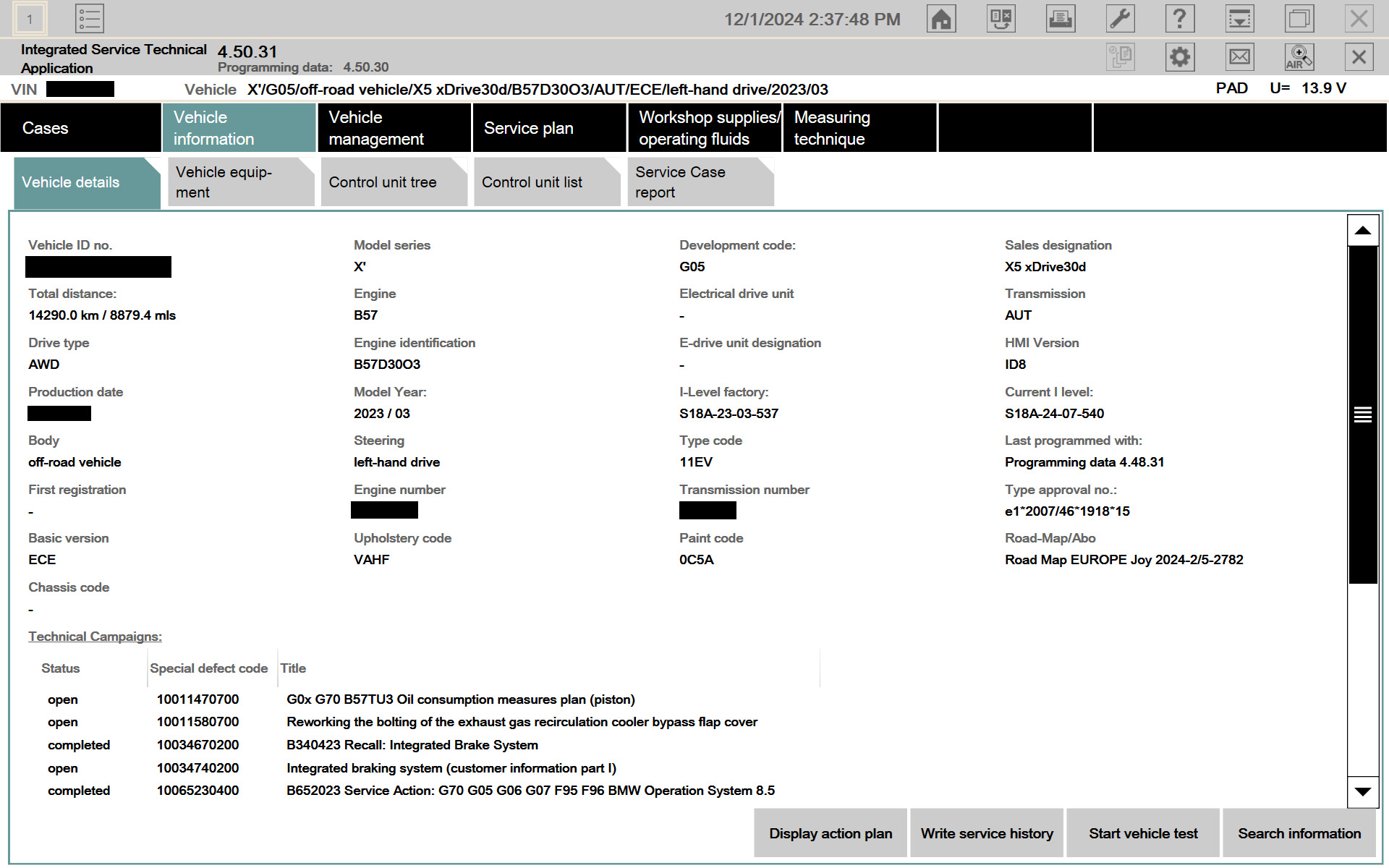Click the envelope feedback icon
This screenshot has height=868, width=1389.
tap(1239, 57)
